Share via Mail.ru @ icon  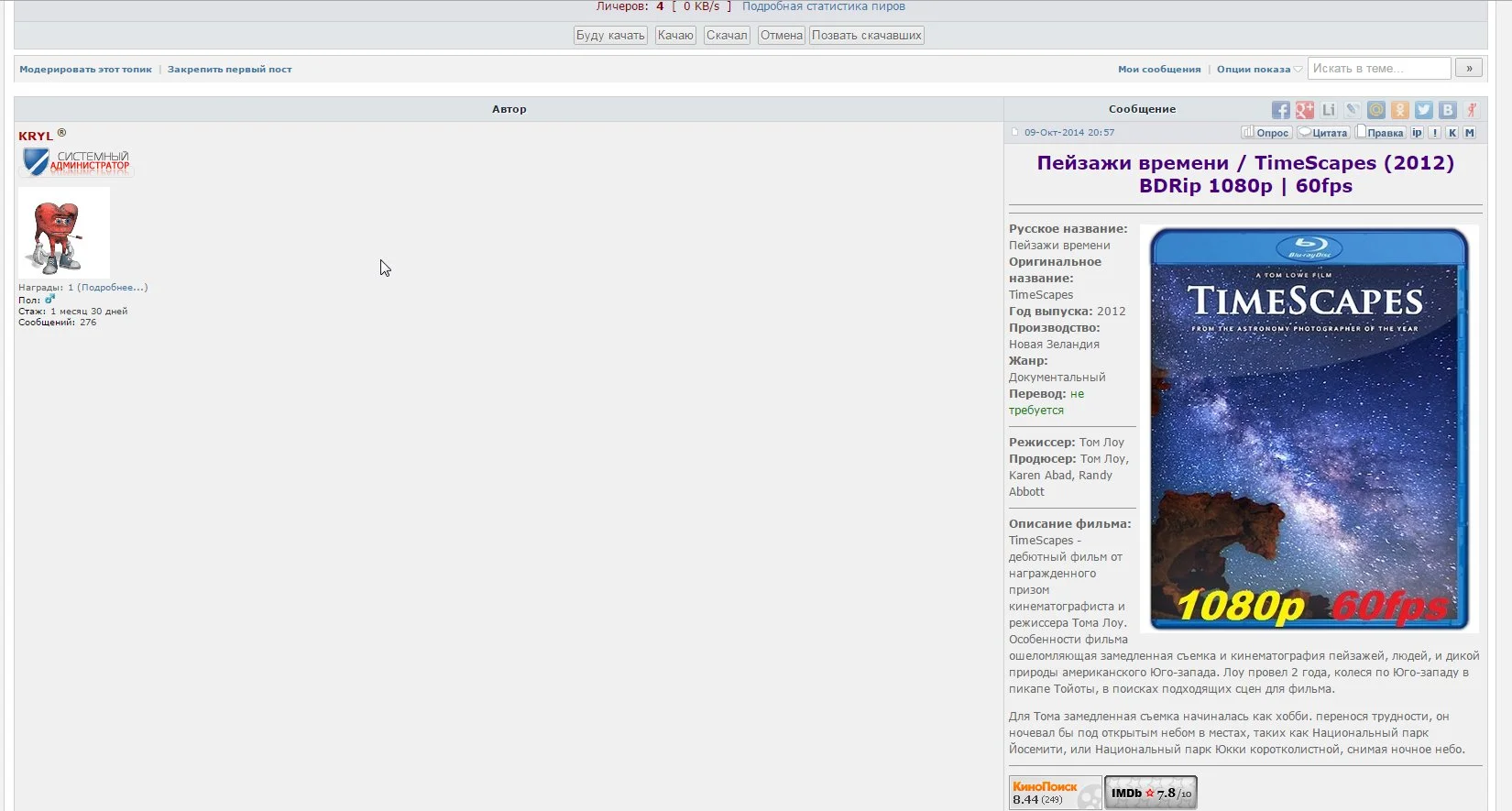coord(1376,110)
